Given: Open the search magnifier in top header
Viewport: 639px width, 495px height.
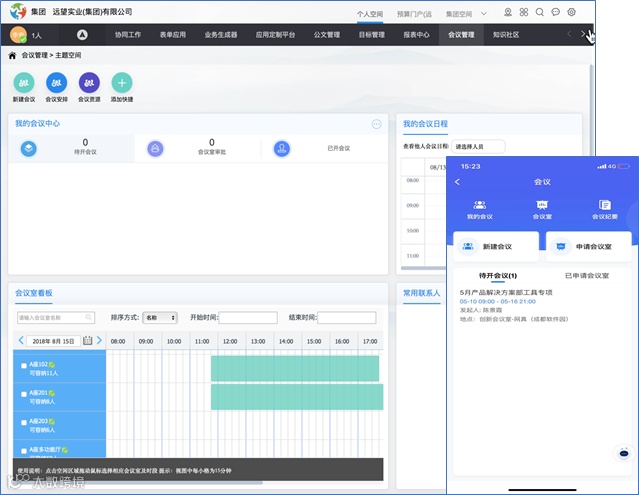Looking at the screenshot, I should coord(540,12).
